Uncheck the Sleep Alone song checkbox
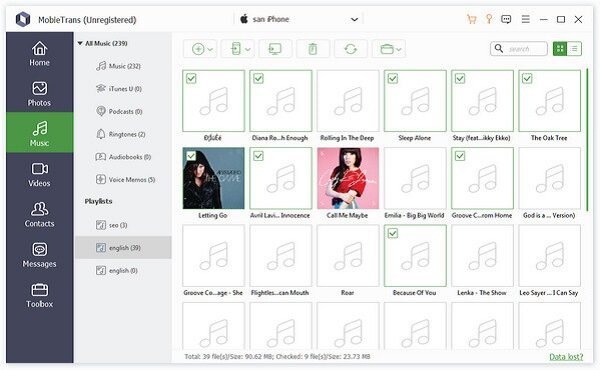The width and height of the screenshot is (600, 370). [x=393, y=78]
